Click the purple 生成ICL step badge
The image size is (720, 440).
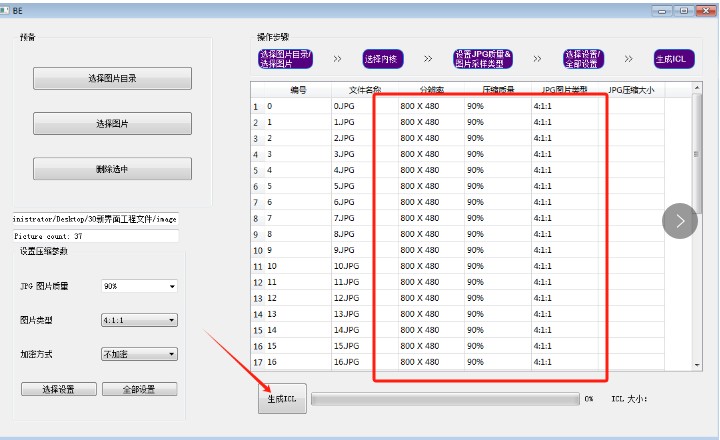pyautogui.click(x=674, y=59)
